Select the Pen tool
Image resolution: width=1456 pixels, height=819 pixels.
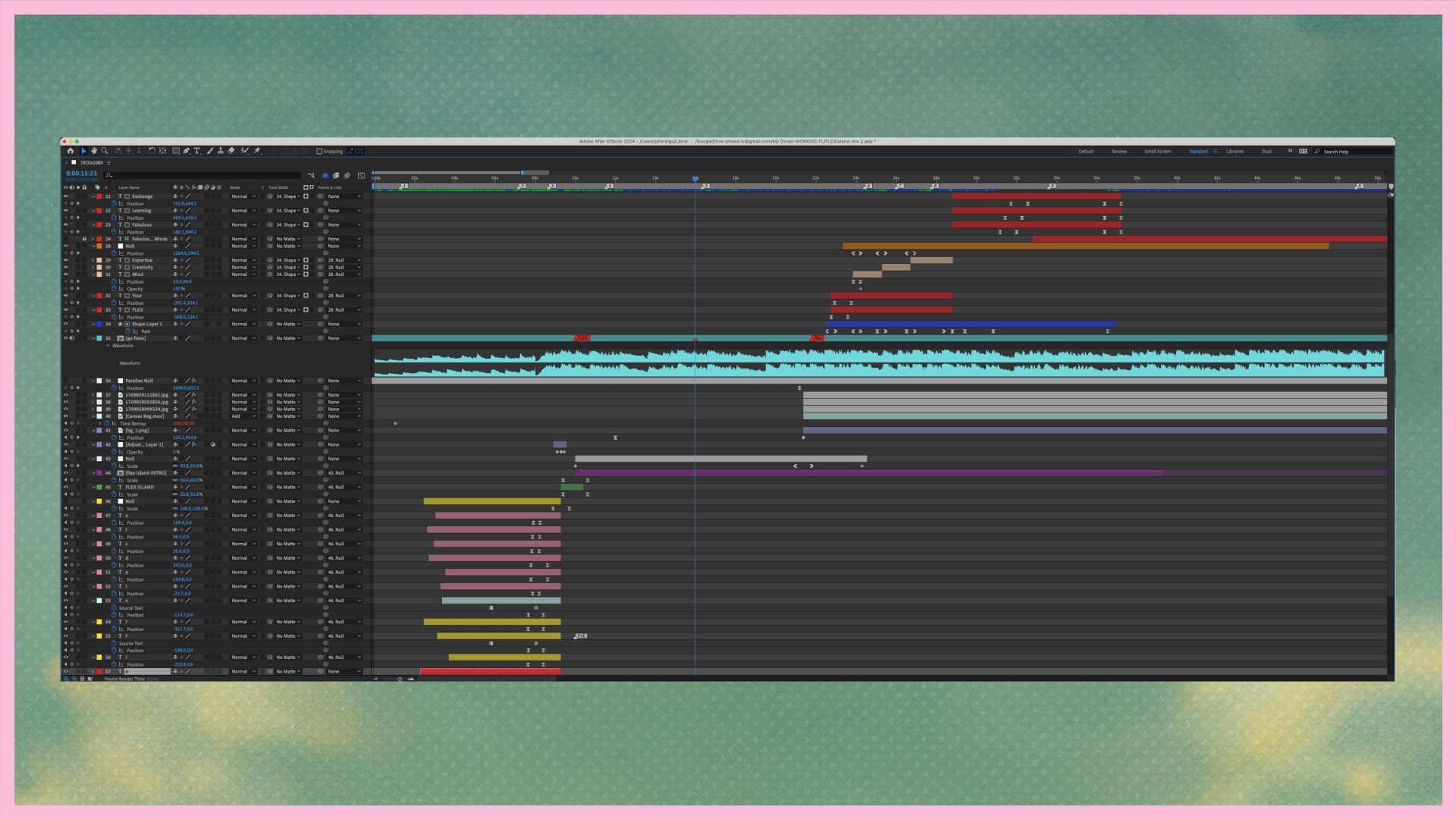(x=187, y=151)
